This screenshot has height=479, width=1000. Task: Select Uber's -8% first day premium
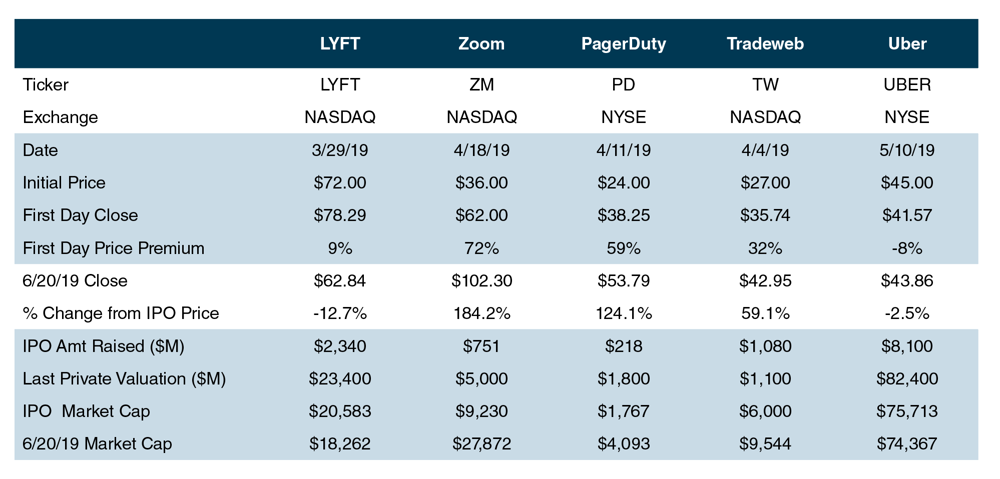click(907, 248)
